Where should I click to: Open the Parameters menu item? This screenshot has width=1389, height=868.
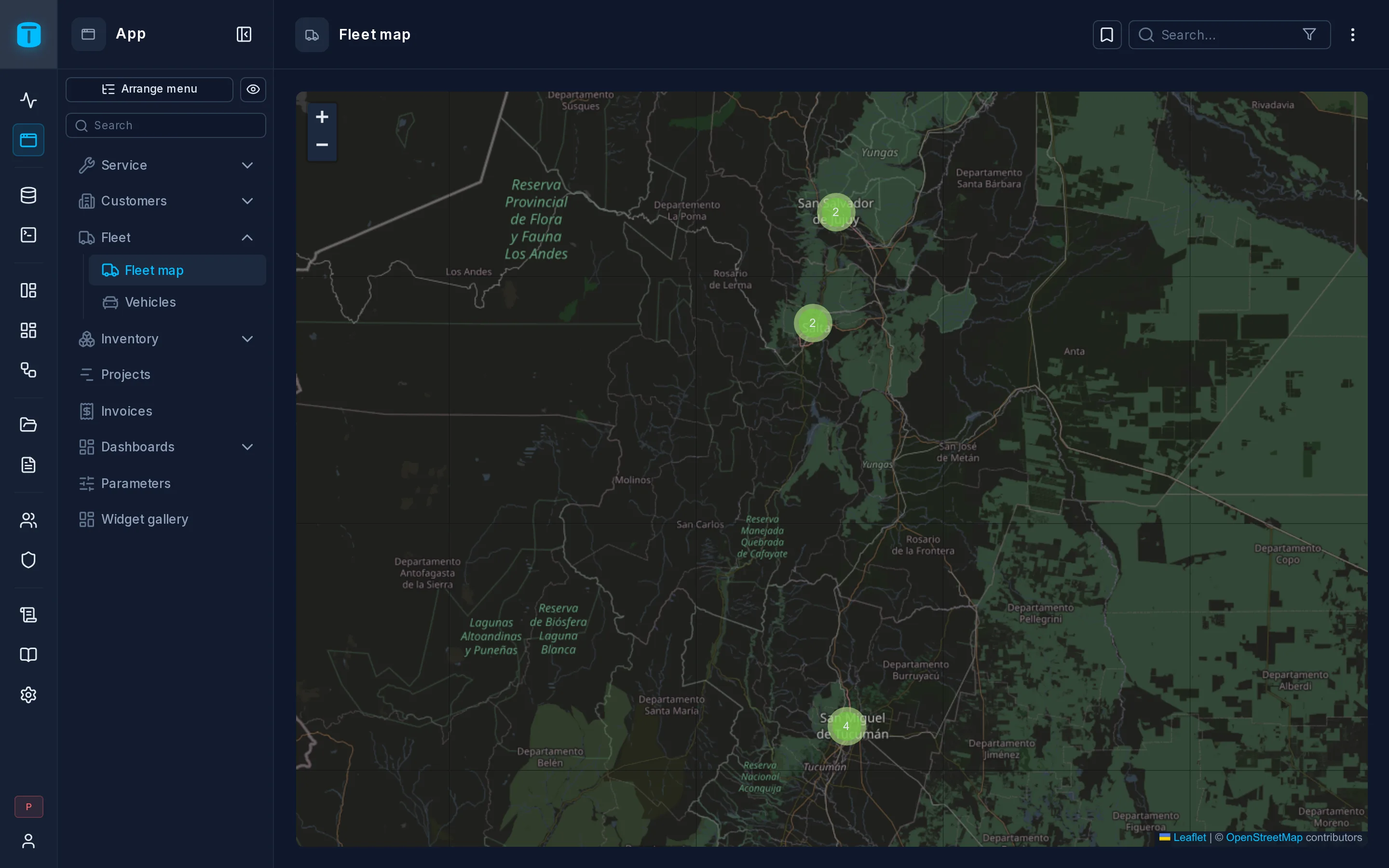tap(166, 483)
